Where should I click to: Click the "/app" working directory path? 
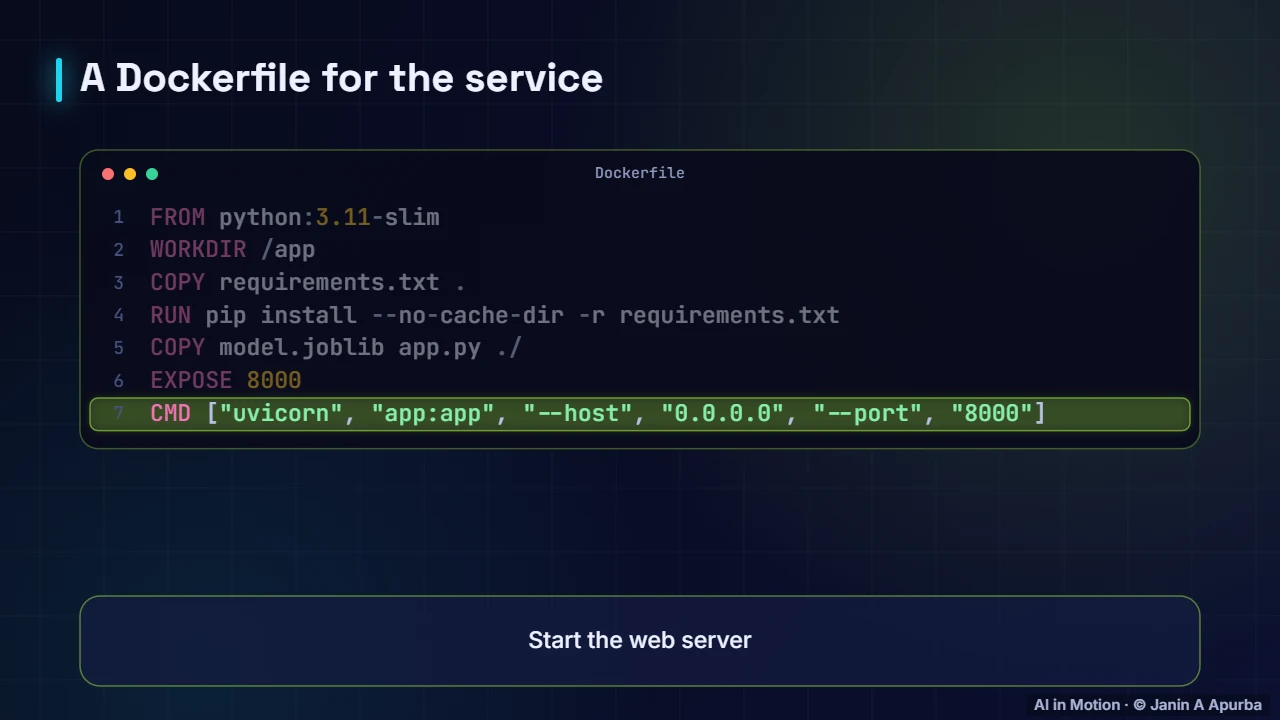tap(288, 250)
